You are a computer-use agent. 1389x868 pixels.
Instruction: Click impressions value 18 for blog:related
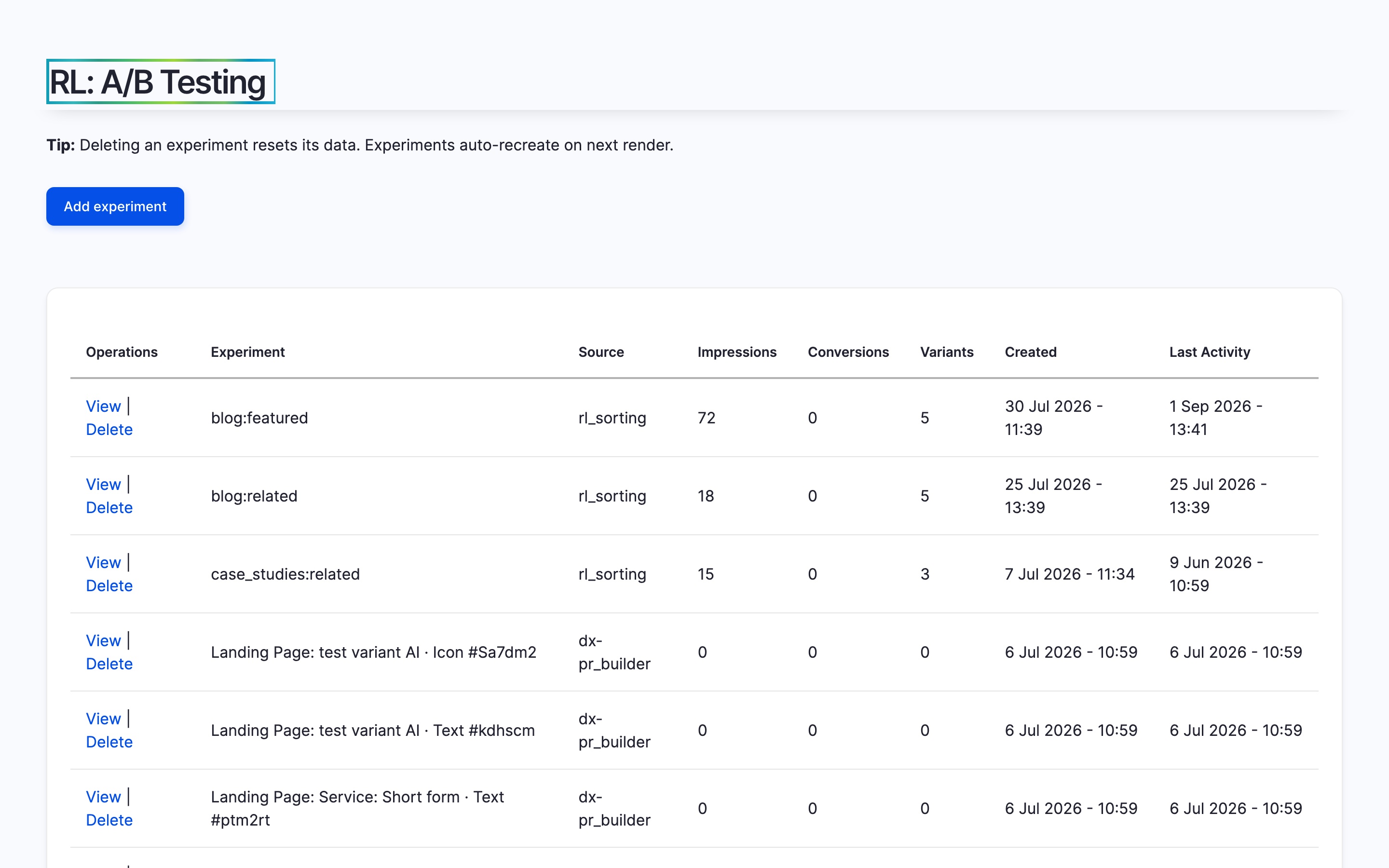706,496
